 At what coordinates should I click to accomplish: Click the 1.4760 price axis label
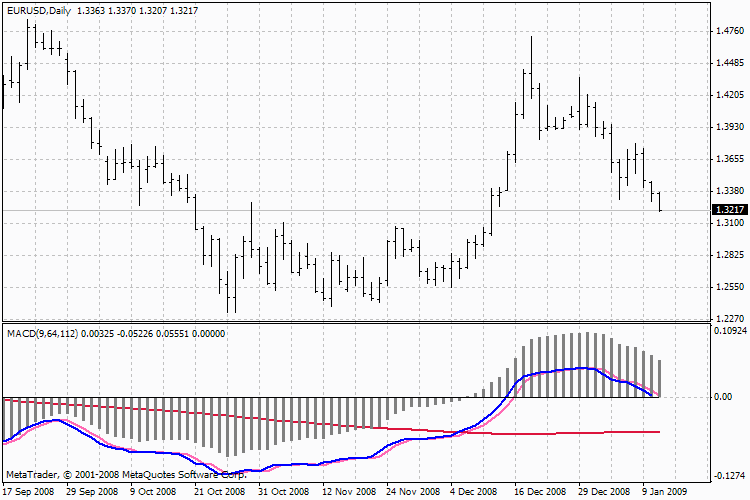[727, 31]
